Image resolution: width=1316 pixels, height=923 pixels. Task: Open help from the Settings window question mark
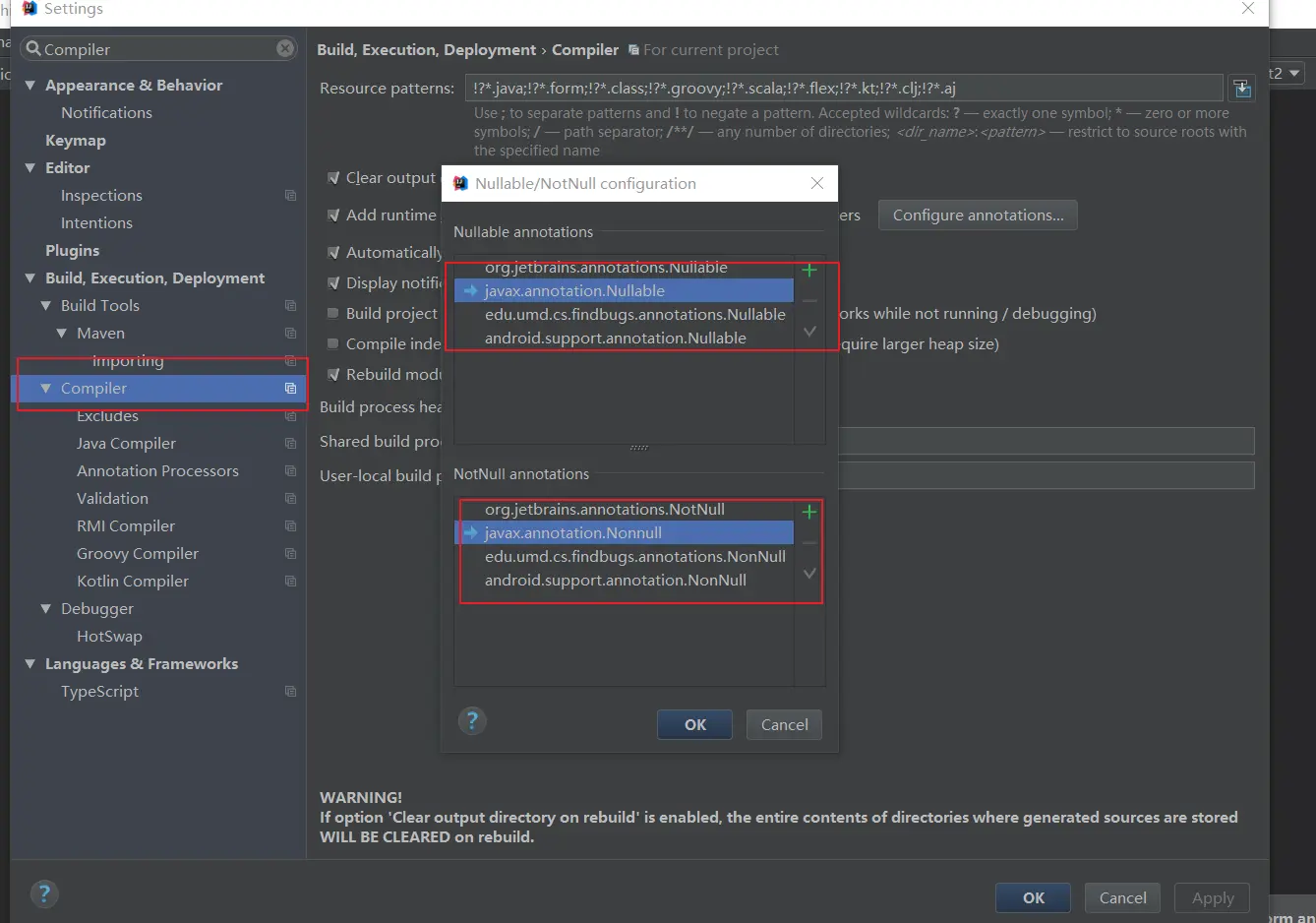(44, 893)
